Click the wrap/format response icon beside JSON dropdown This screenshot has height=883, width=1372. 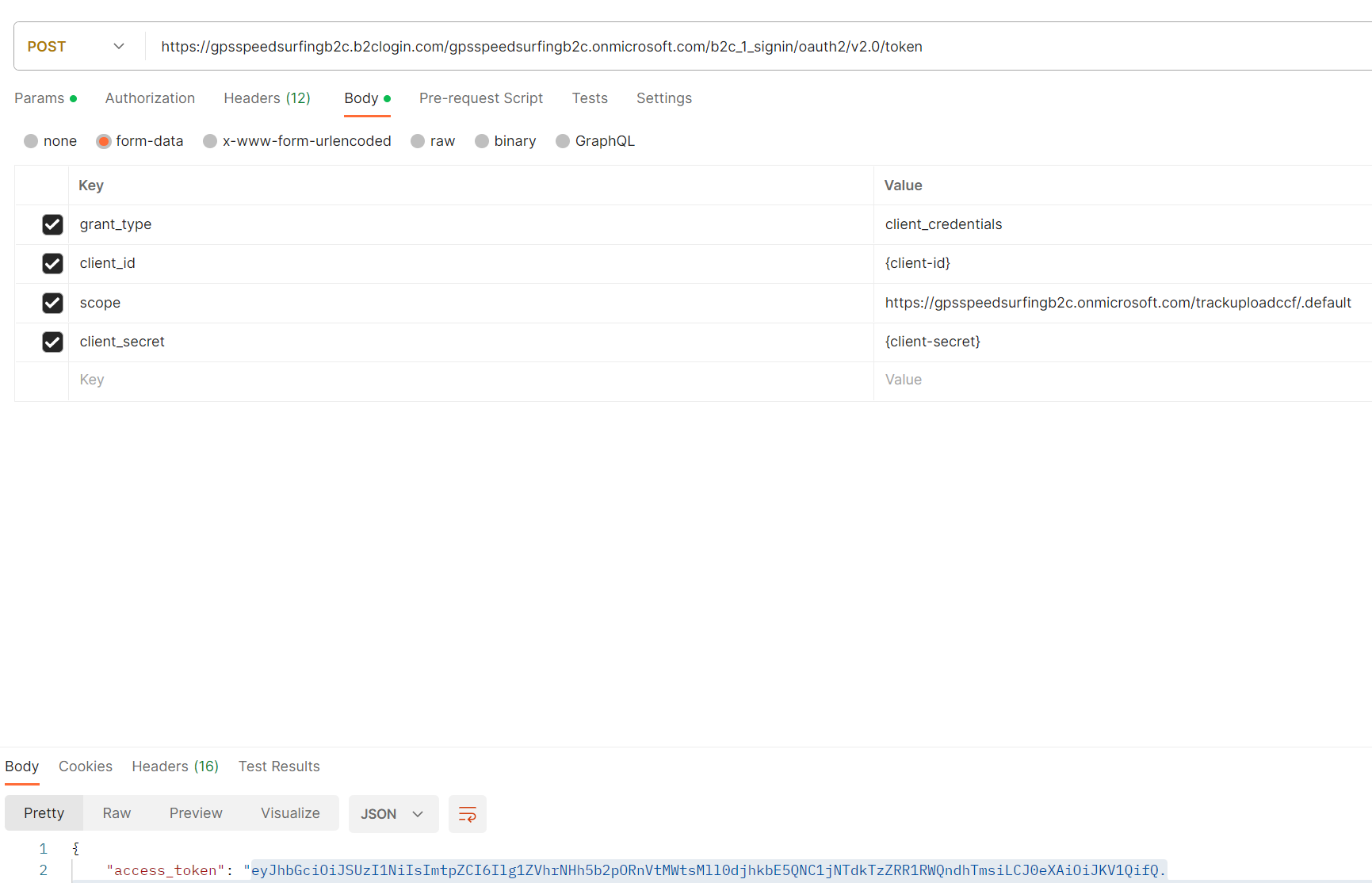(x=467, y=814)
